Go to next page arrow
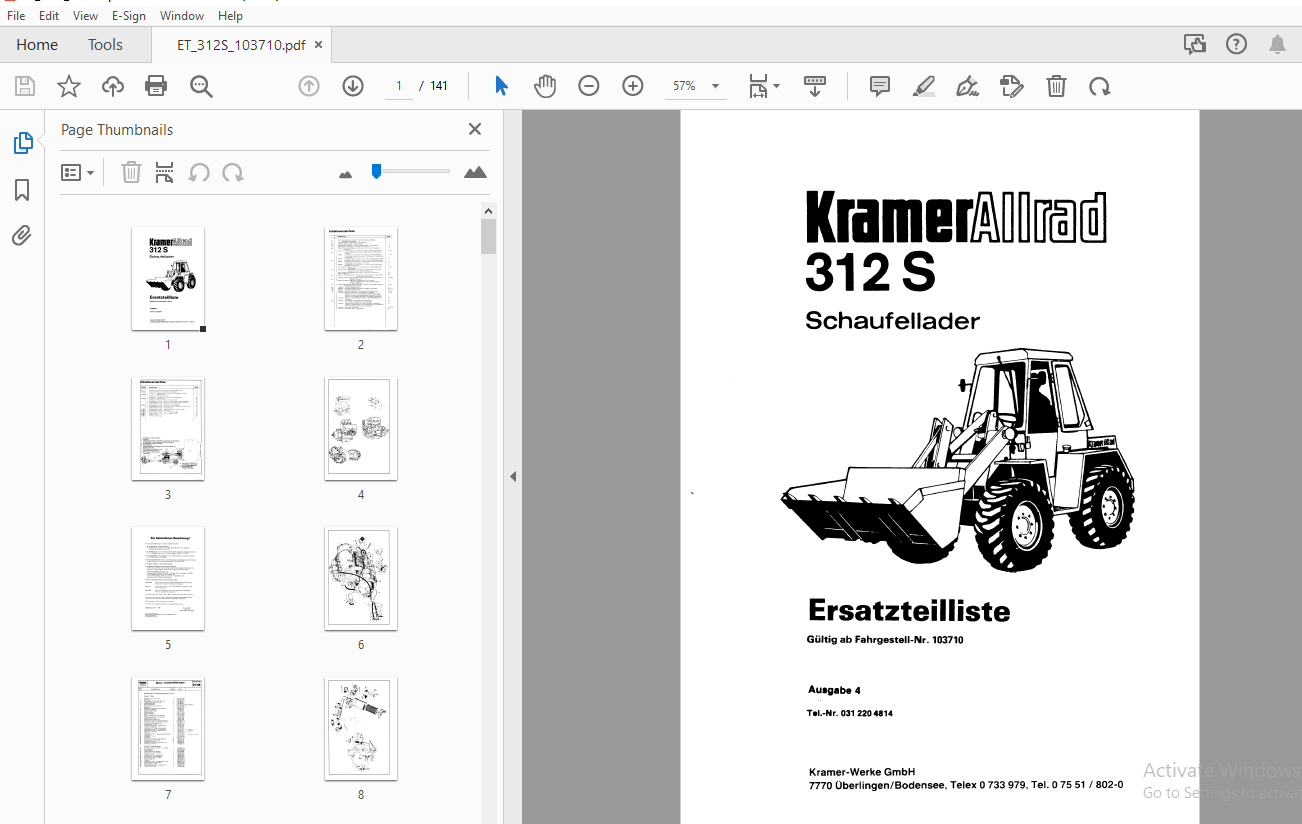The width and height of the screenshot is (1302, 824). click(x=353, y=86)
